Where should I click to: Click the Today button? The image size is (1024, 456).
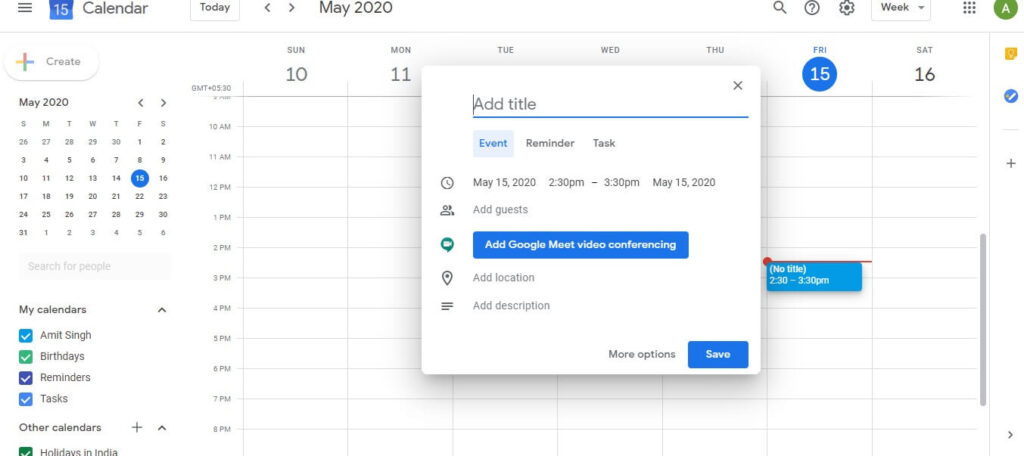pos(215,8)
